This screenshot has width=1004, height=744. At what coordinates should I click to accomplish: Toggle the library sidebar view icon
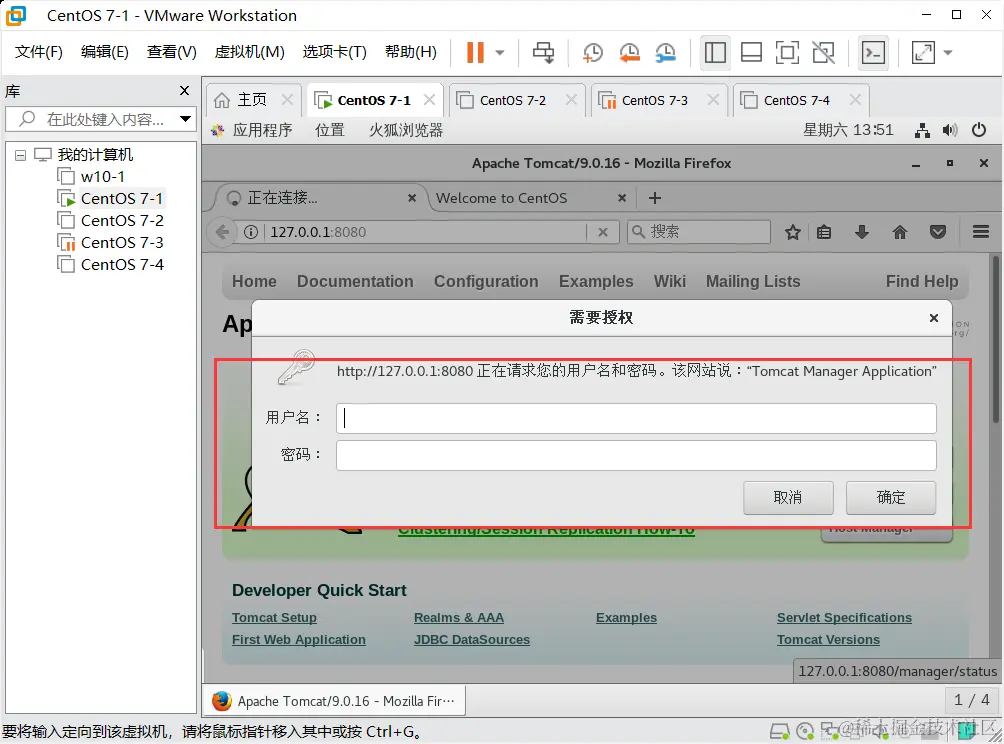pos(715,53)
